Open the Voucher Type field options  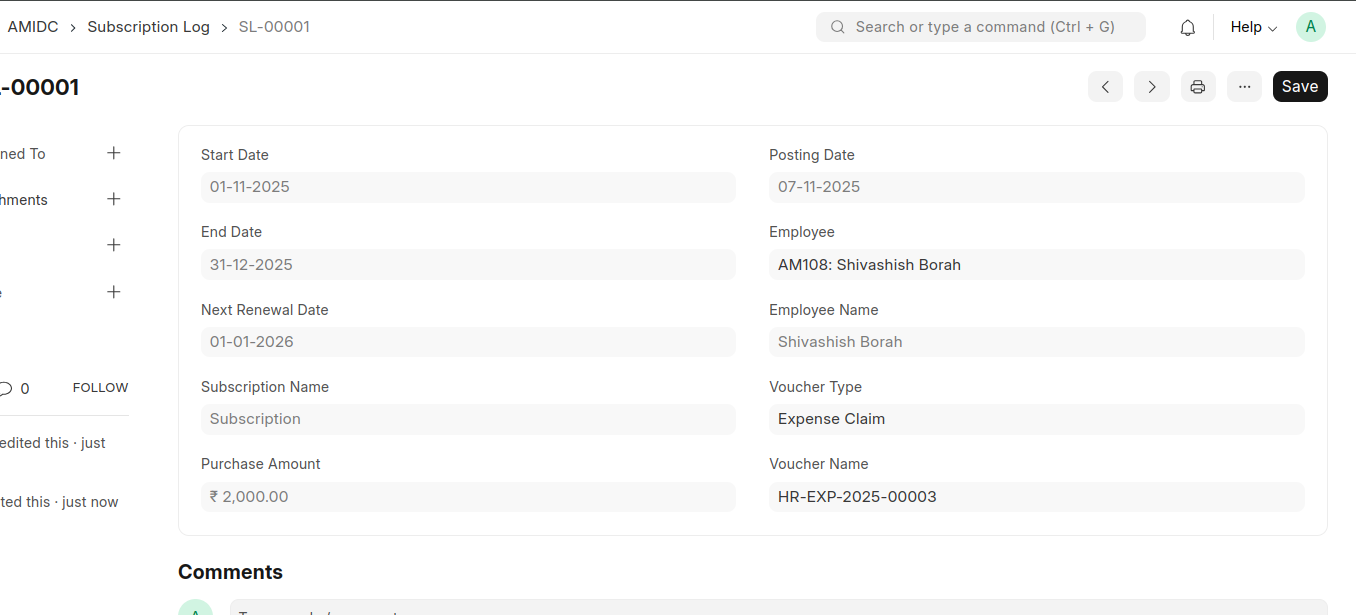coord(1036,419)
